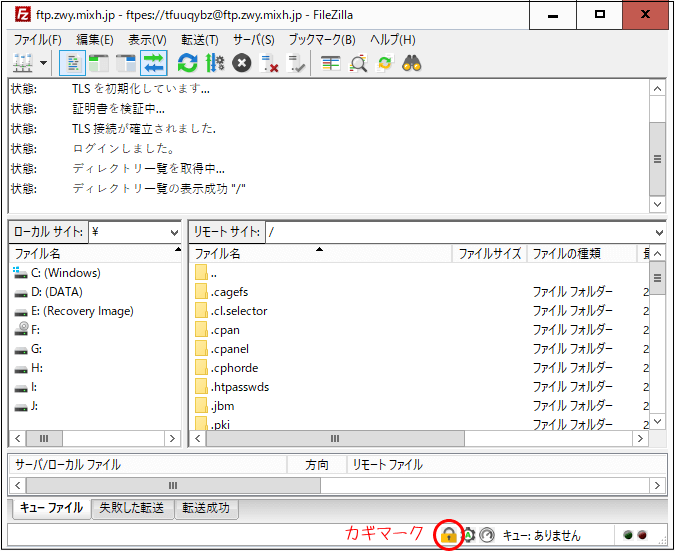Select .cpanel remote folder
675x551 pixels.
pos(222,349)
